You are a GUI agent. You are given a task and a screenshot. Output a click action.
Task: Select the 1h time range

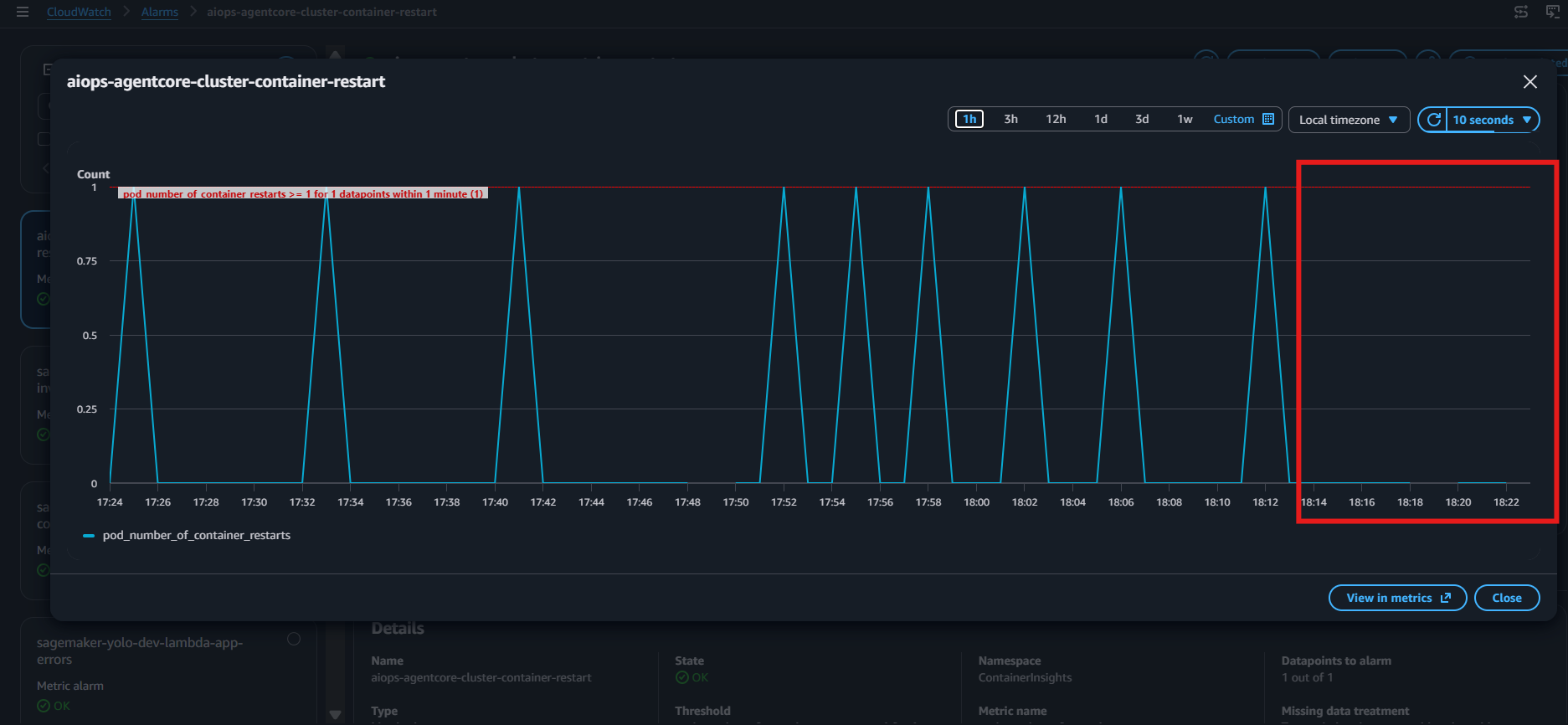pyautogui.click(x=969, y=119)
